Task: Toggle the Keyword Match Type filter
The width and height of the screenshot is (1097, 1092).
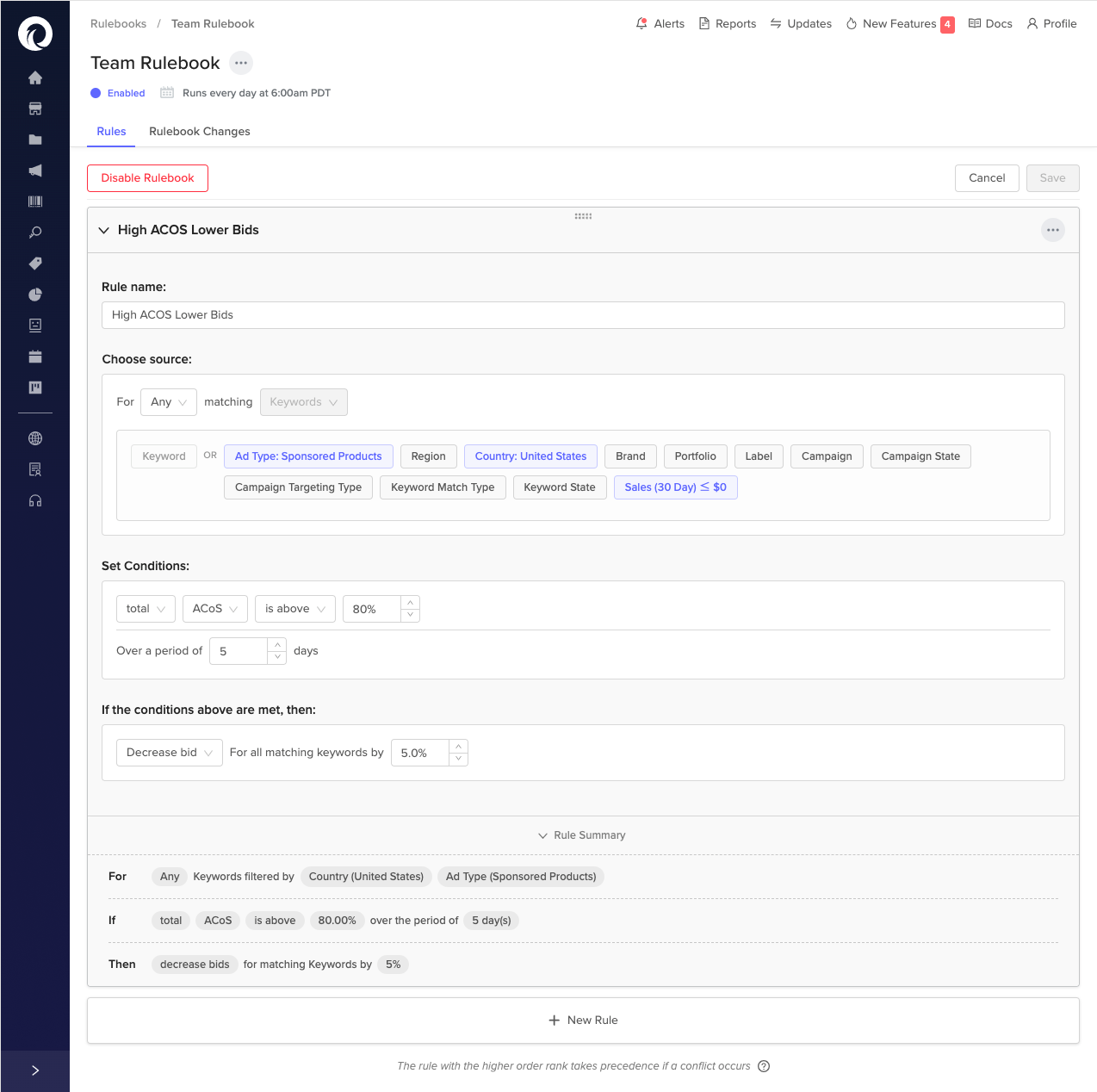Action: coord(443,487)
